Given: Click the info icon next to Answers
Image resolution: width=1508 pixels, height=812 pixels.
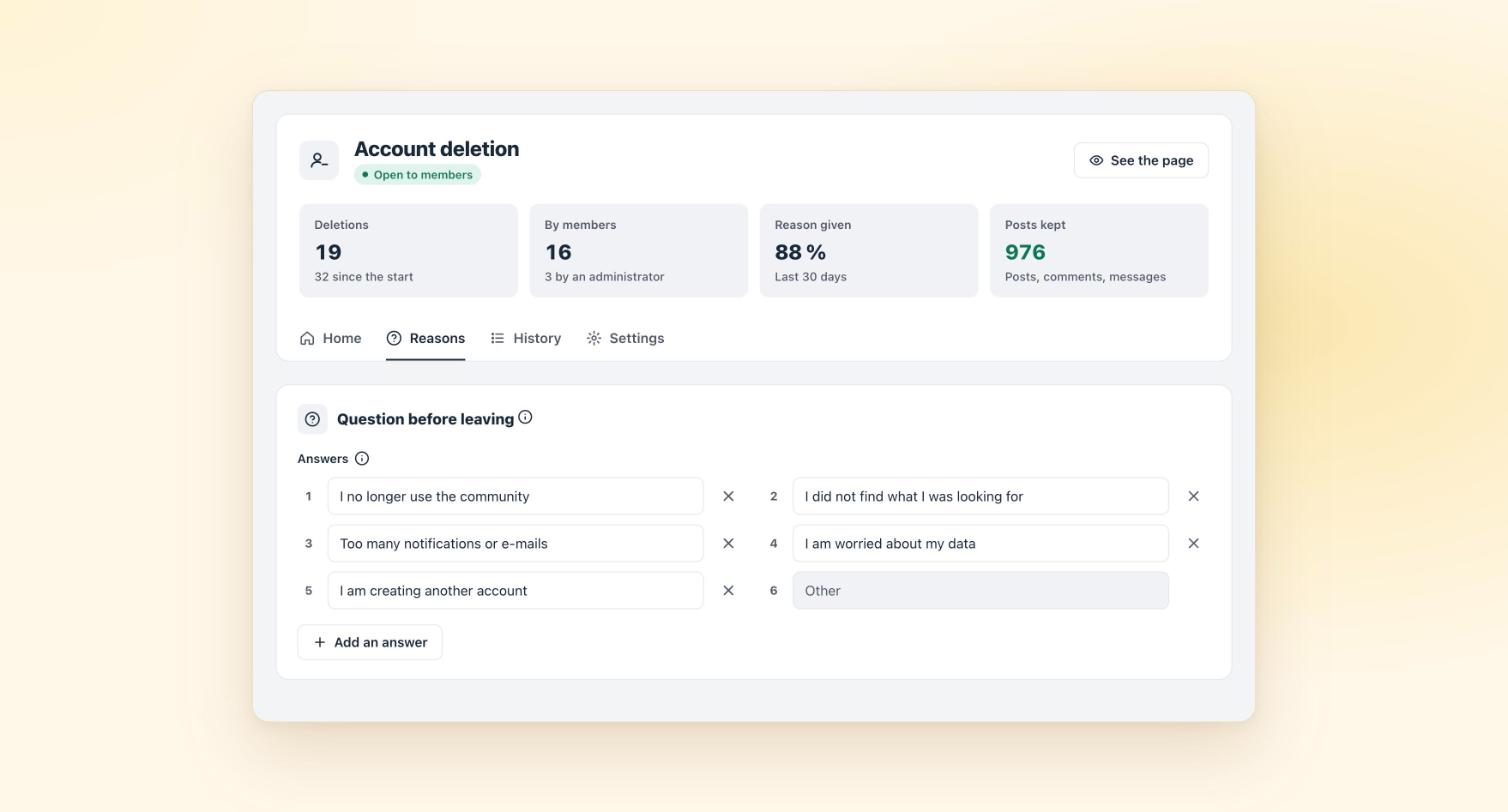Looking at the screenshot, I should pos(362,459).
